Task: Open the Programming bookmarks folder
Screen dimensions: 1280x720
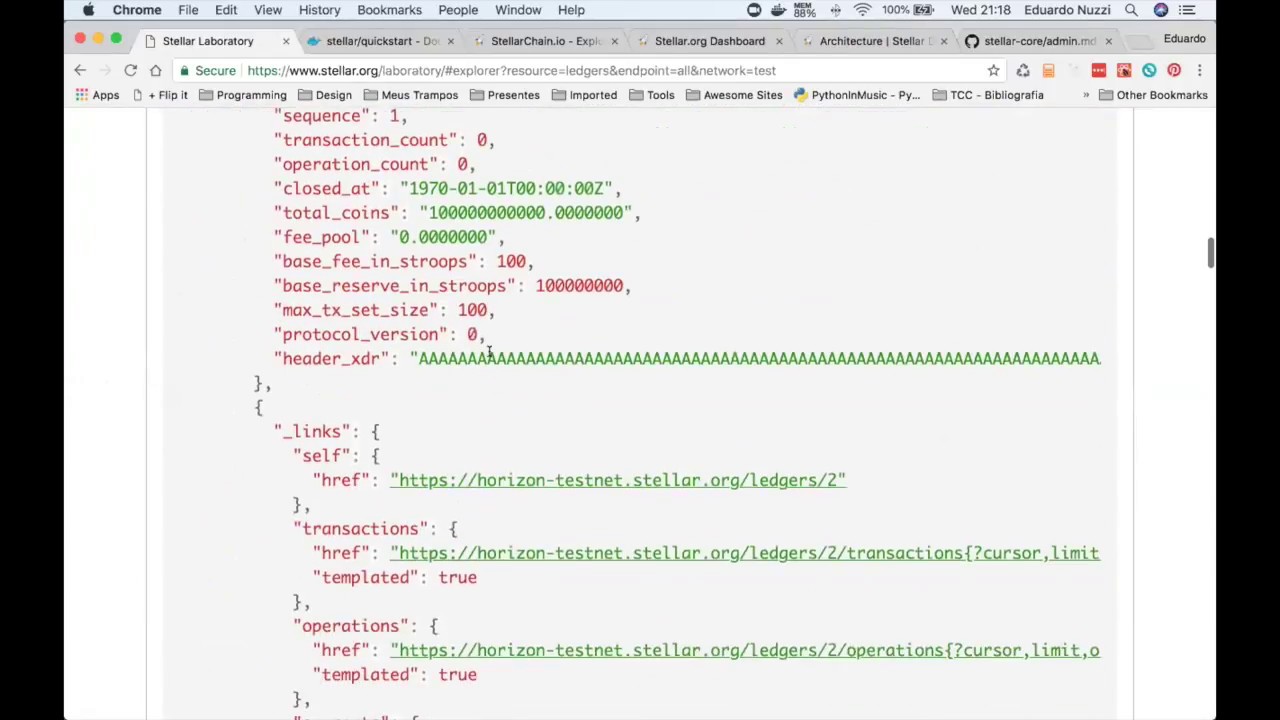Action: [x=243, y=95]
